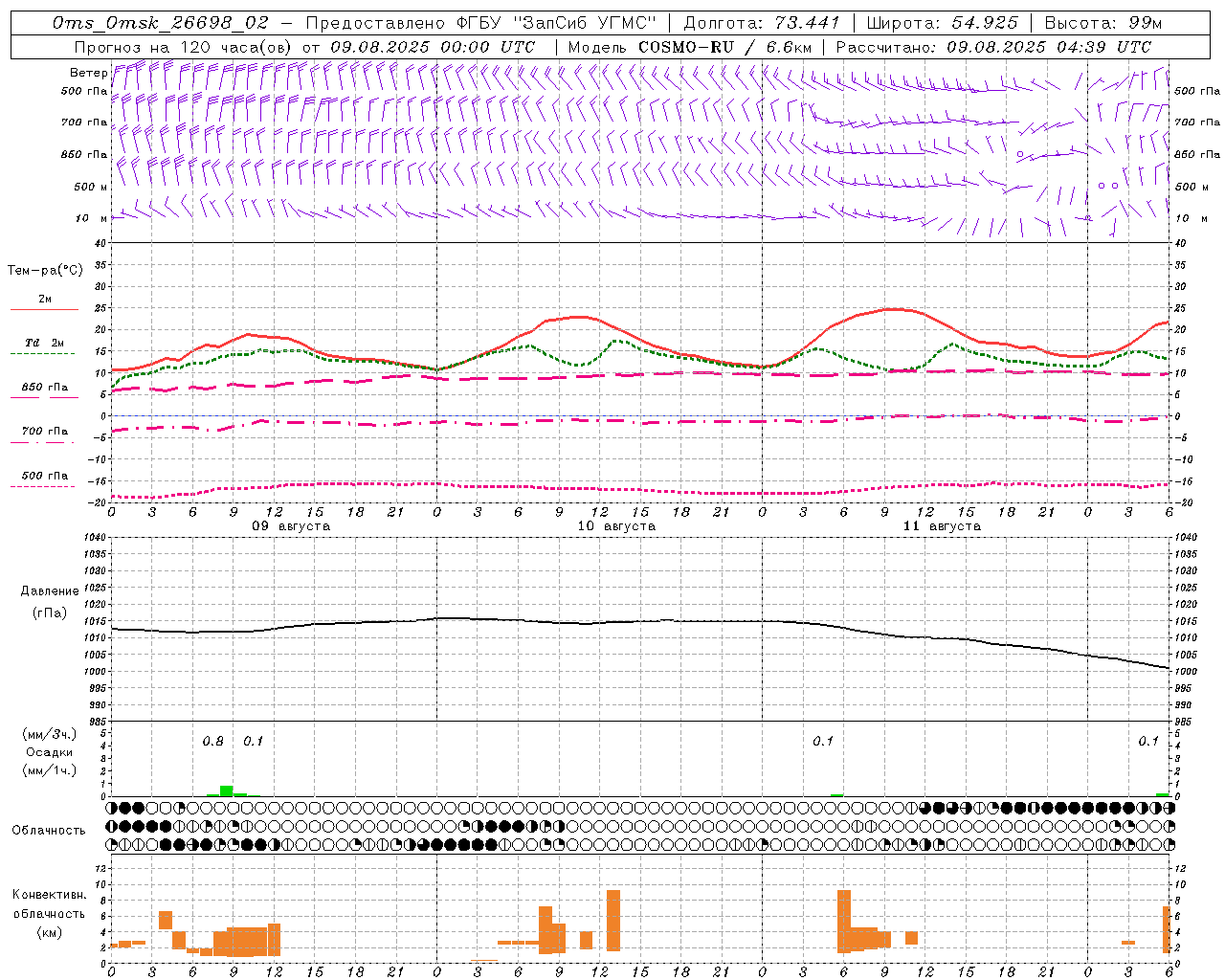Click the "11 августа" date label
The height and width of the screenshot is (980, 1225).
[x=942, y=526]
